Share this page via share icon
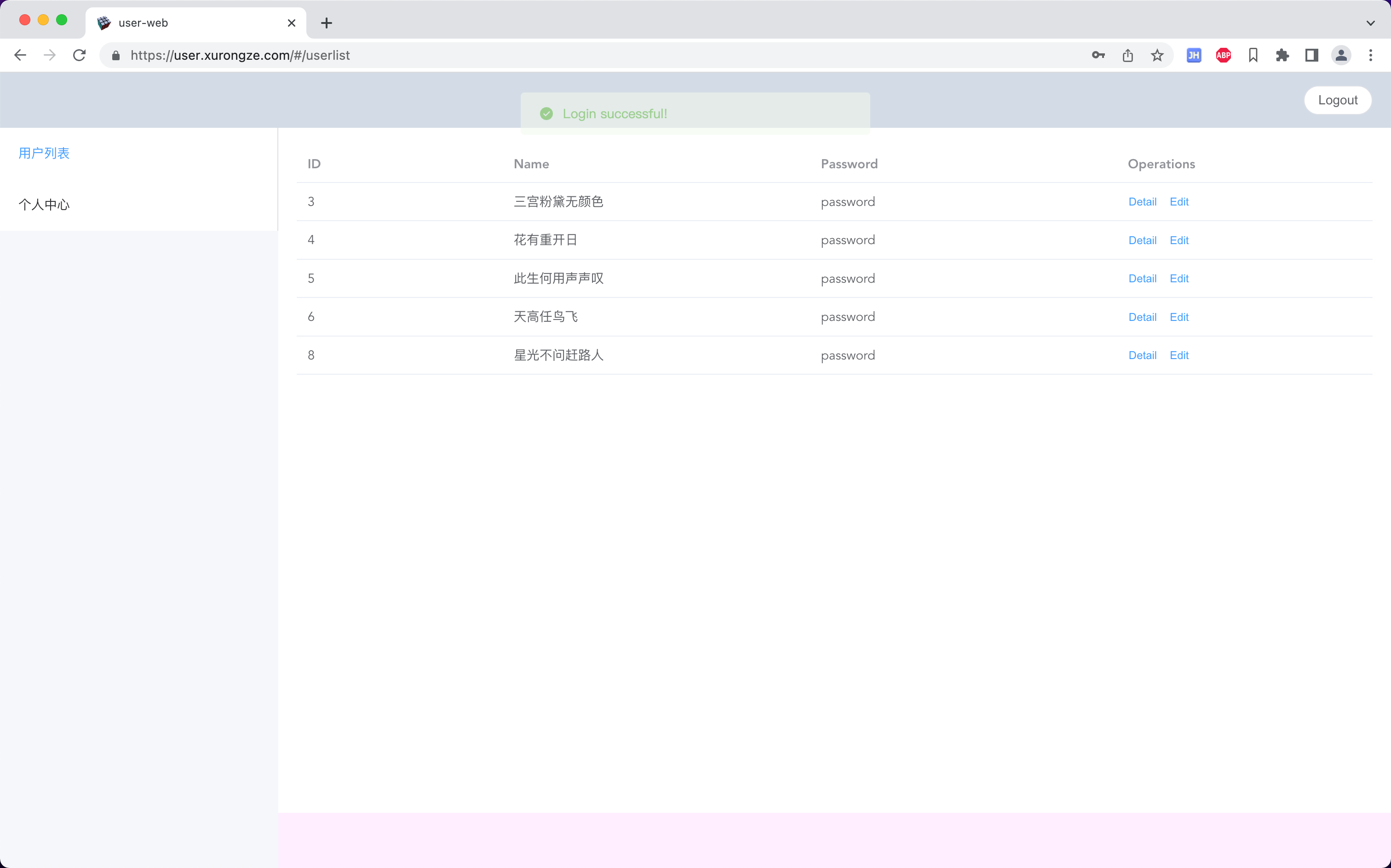The height and width of the screenshot is (868, 1391). point(1127,55)
